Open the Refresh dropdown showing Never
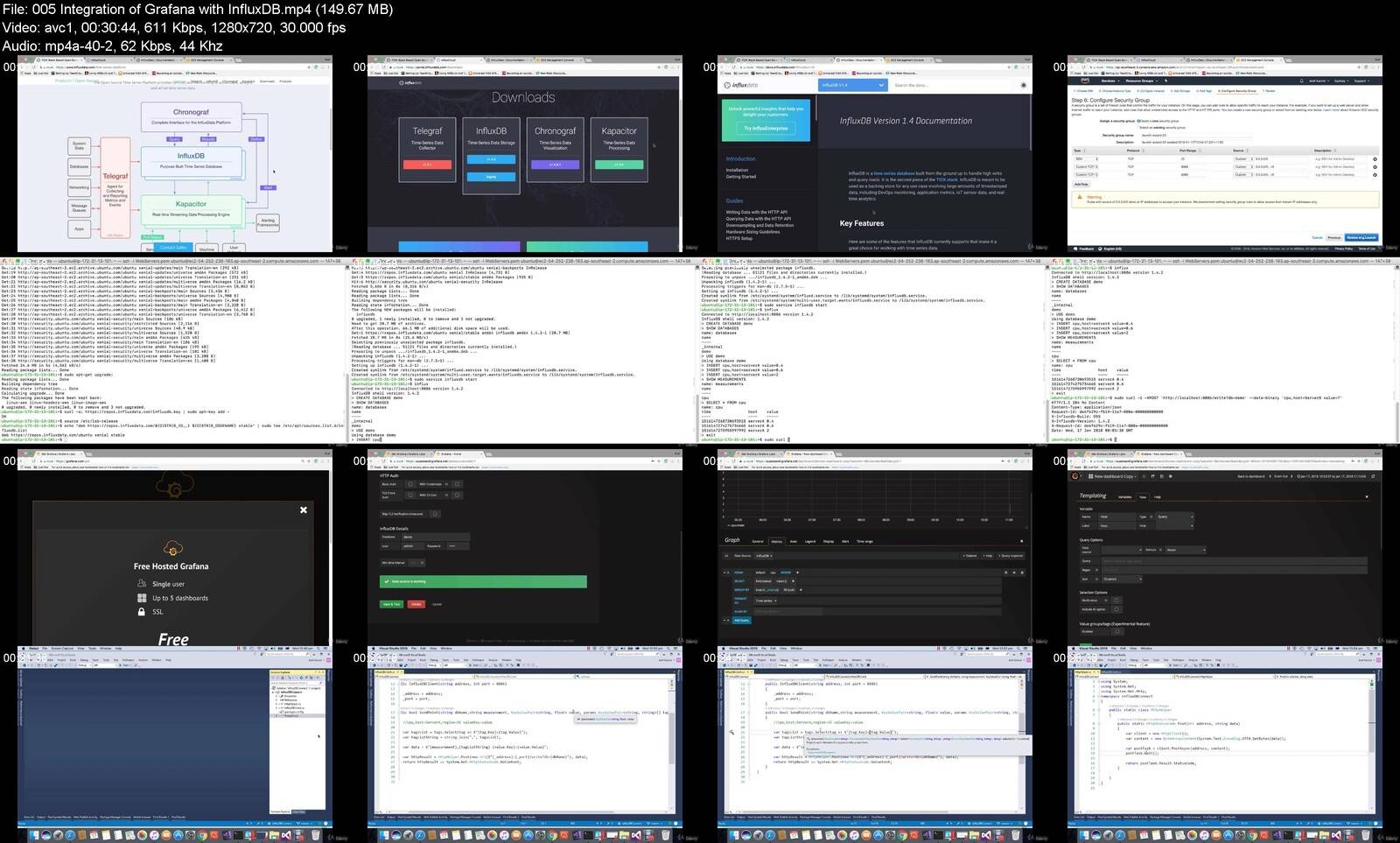Image resolution: width=1400 pixels, height=843 pixels. [1186, 550]
